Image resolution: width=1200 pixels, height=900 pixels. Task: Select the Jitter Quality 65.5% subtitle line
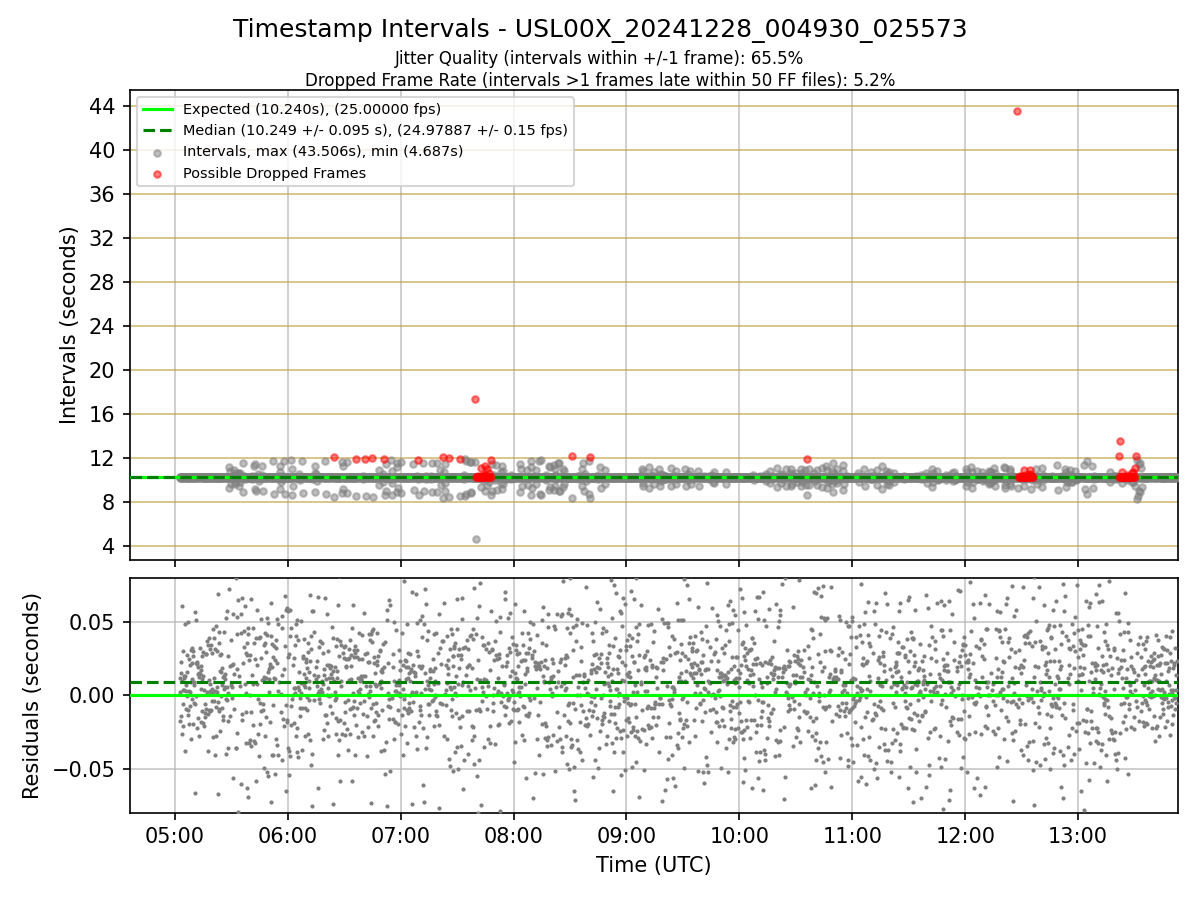point(599,58)
